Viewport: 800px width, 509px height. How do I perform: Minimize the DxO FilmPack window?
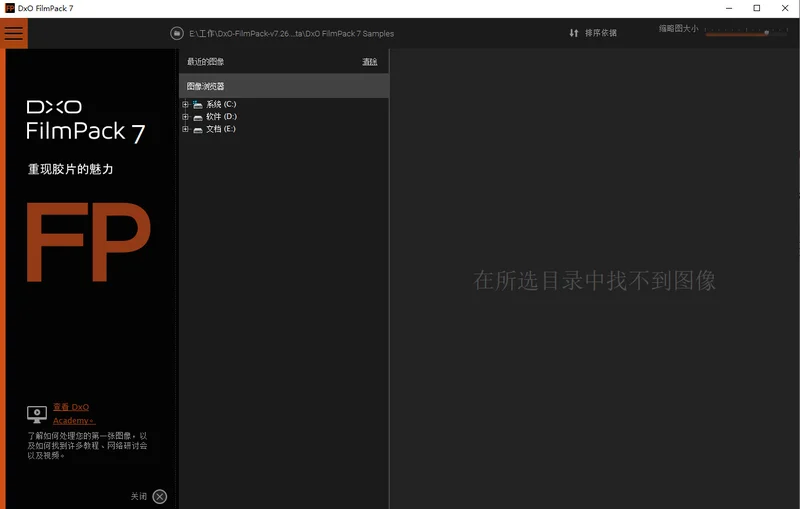click(729, 8)
